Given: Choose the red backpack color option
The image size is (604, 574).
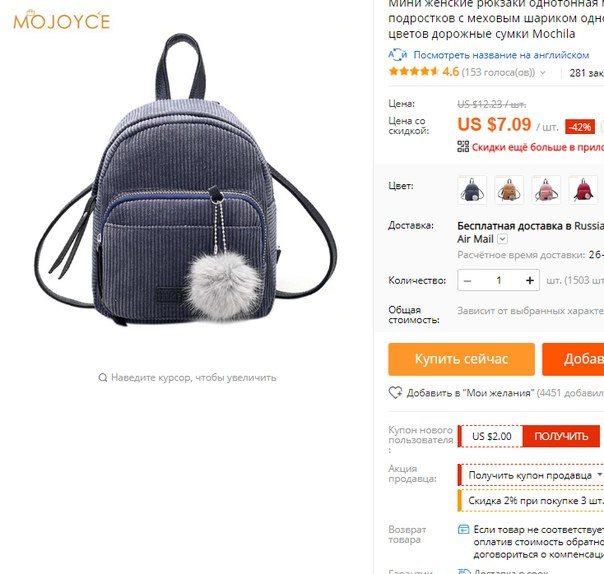Looking at the screenshot, I should click(x=583, y=190).
